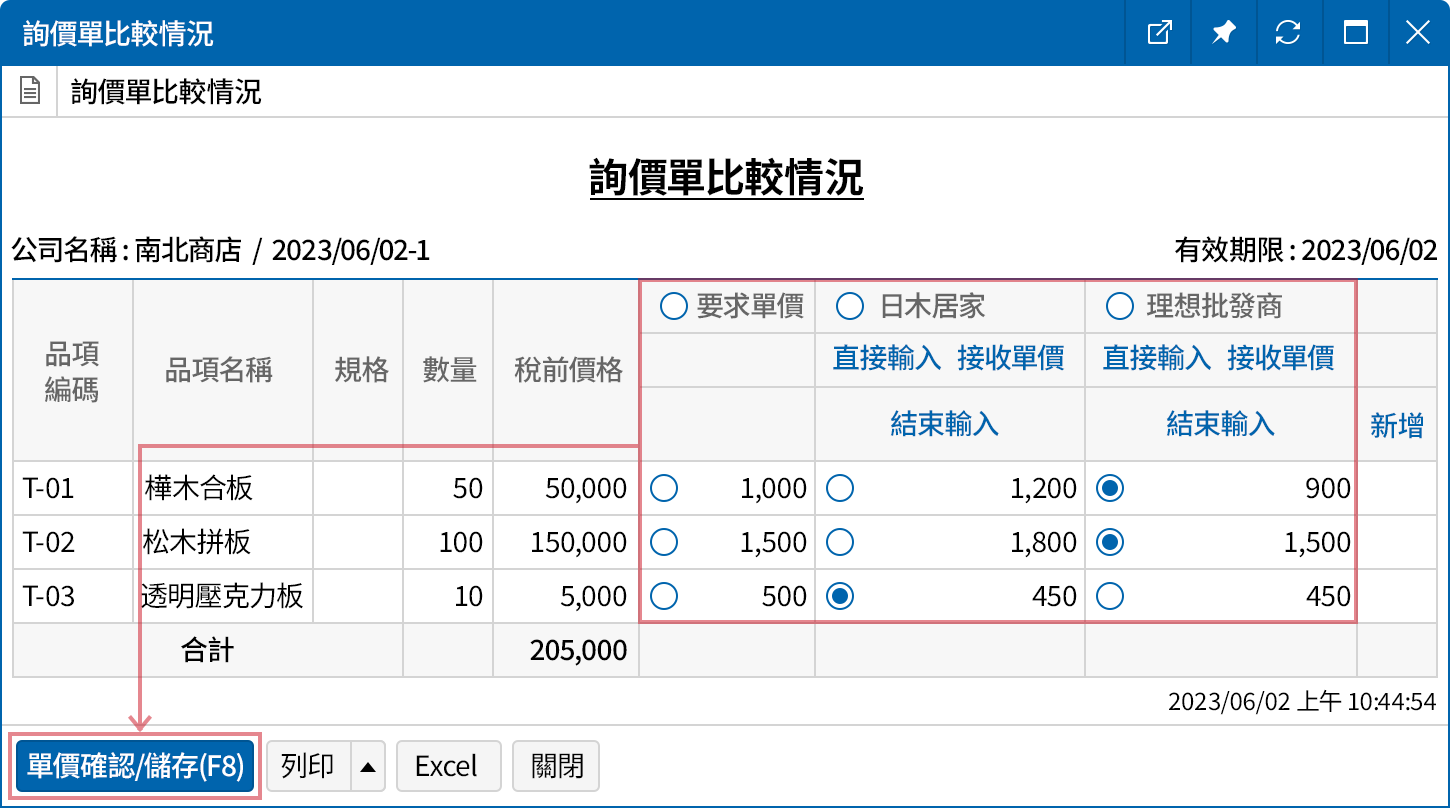Click 結束輸入 in the 日木居家 column
Viewport: 1450px width, 808px height.
pyautogui.click(x=946, y=422)
